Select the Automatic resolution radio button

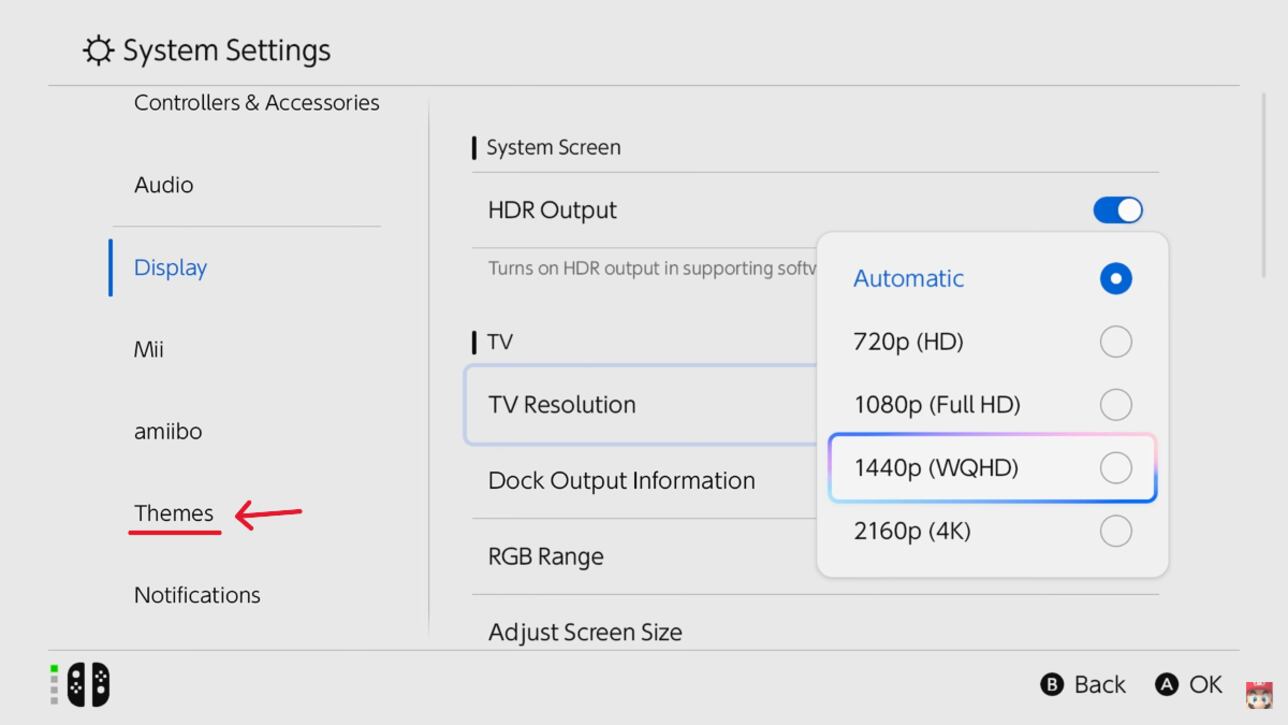tap(1115, 279)
